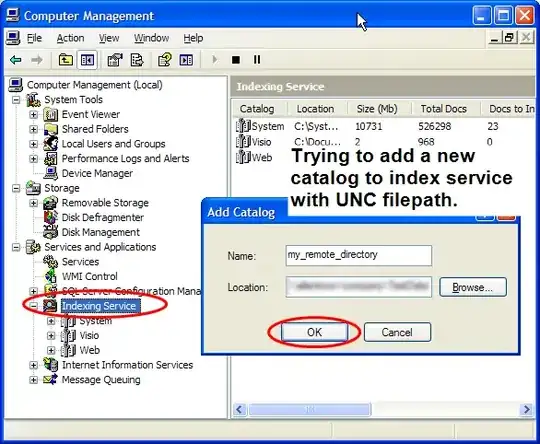Click the Shared Folders icon

51,129
